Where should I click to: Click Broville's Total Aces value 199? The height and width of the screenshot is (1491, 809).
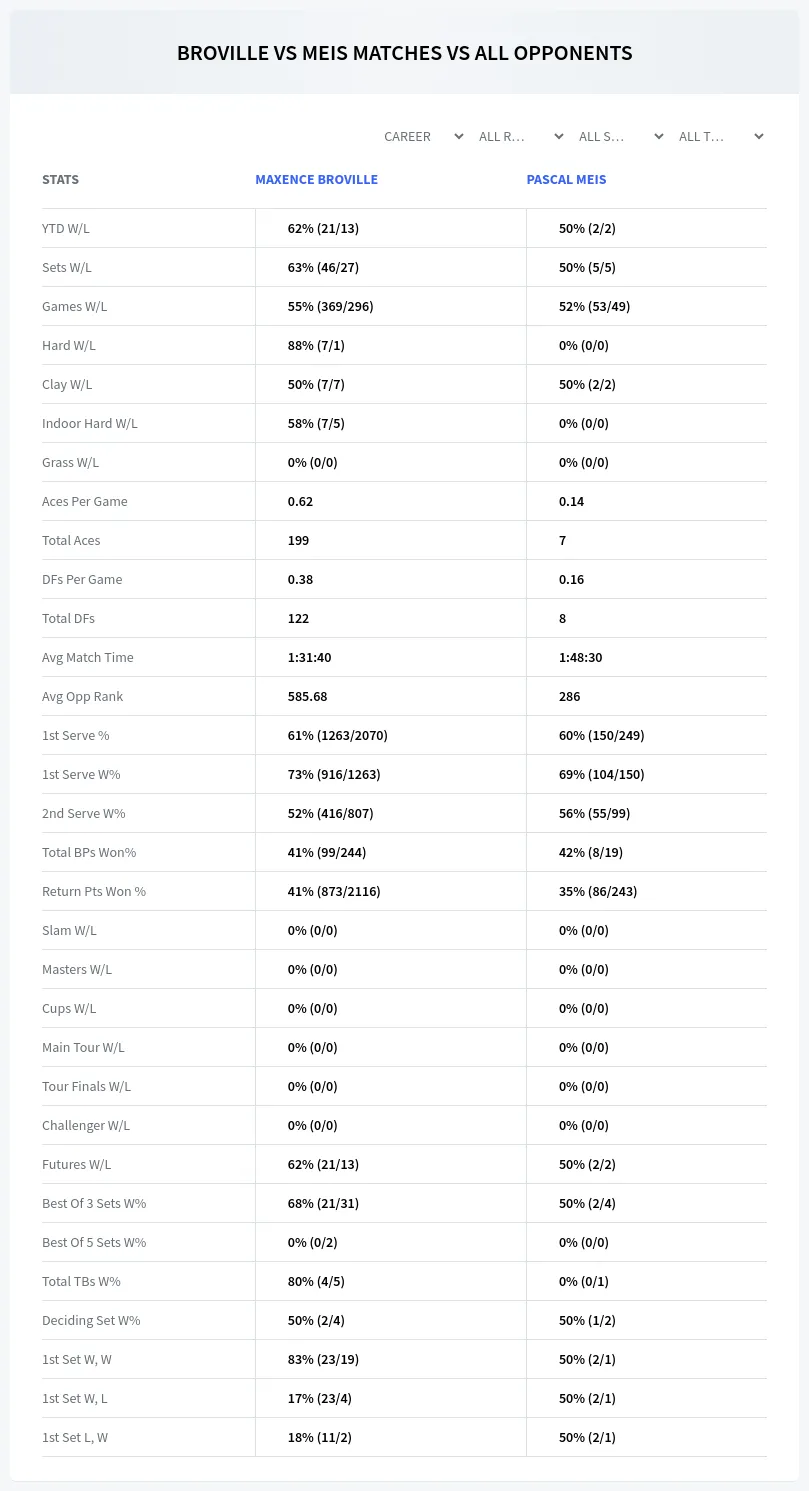[x=298, y=540]
